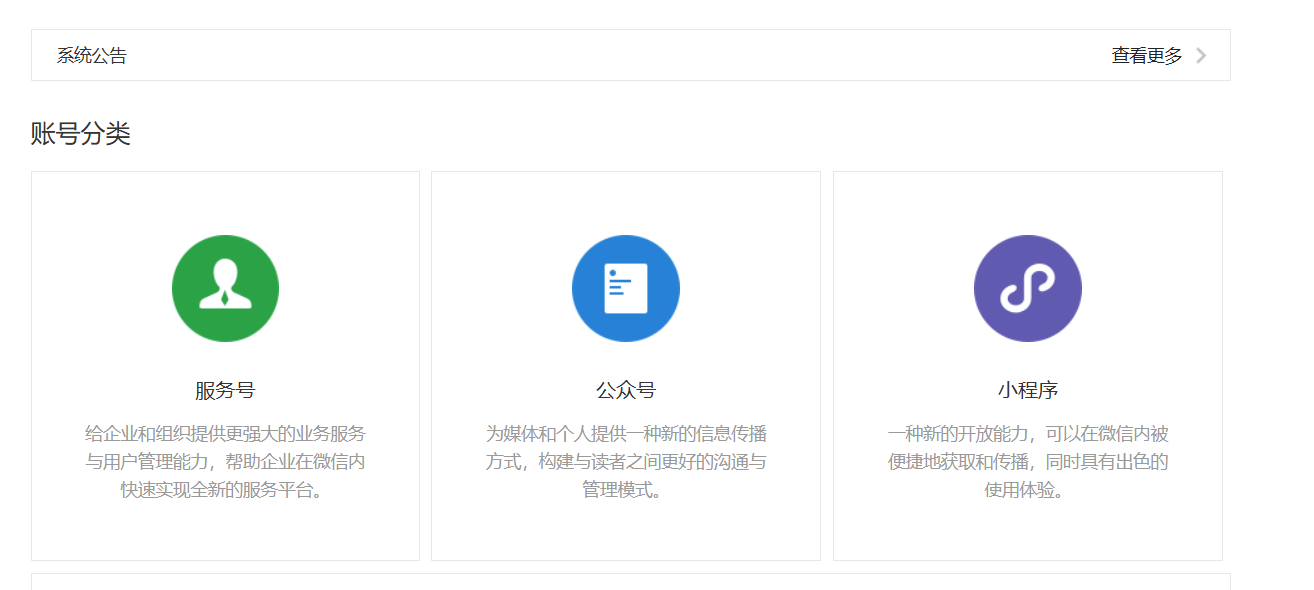The width and height of the screenshot is (1314, 590).
Task: Open the 查看更多 link
Action: (1146, 56)
